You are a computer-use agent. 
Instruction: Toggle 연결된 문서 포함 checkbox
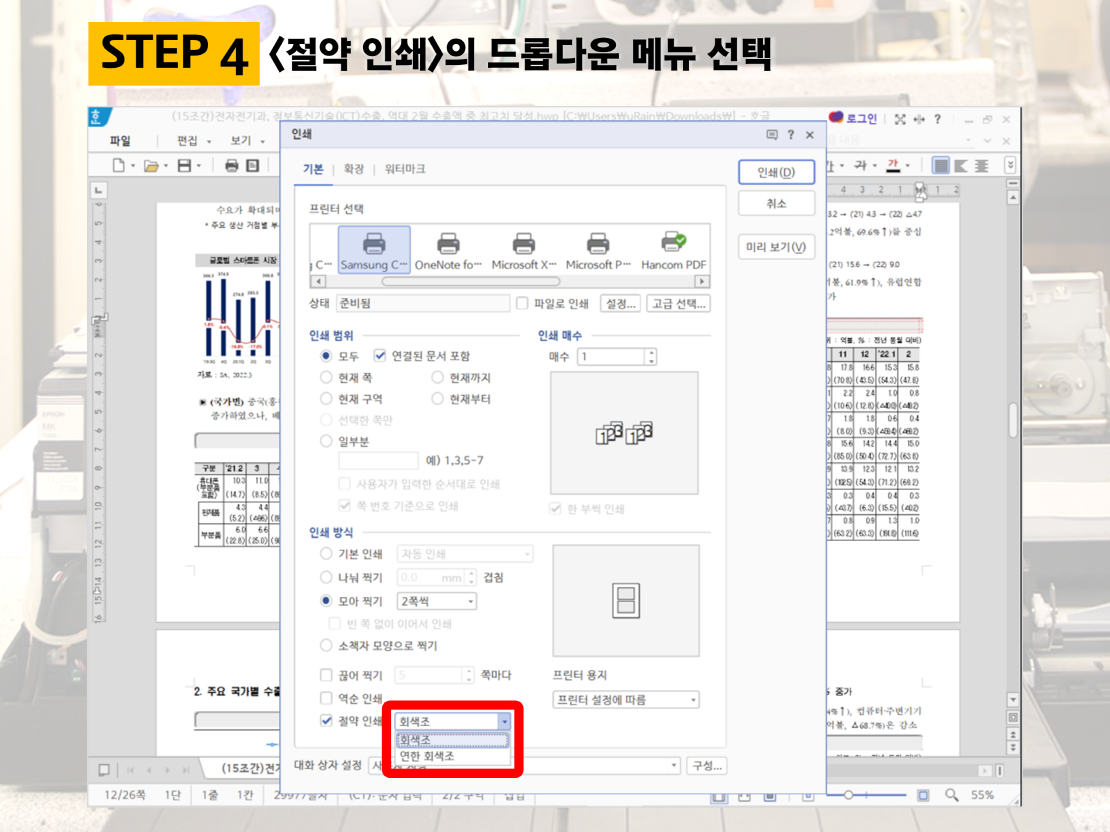[x=380, y=355]
